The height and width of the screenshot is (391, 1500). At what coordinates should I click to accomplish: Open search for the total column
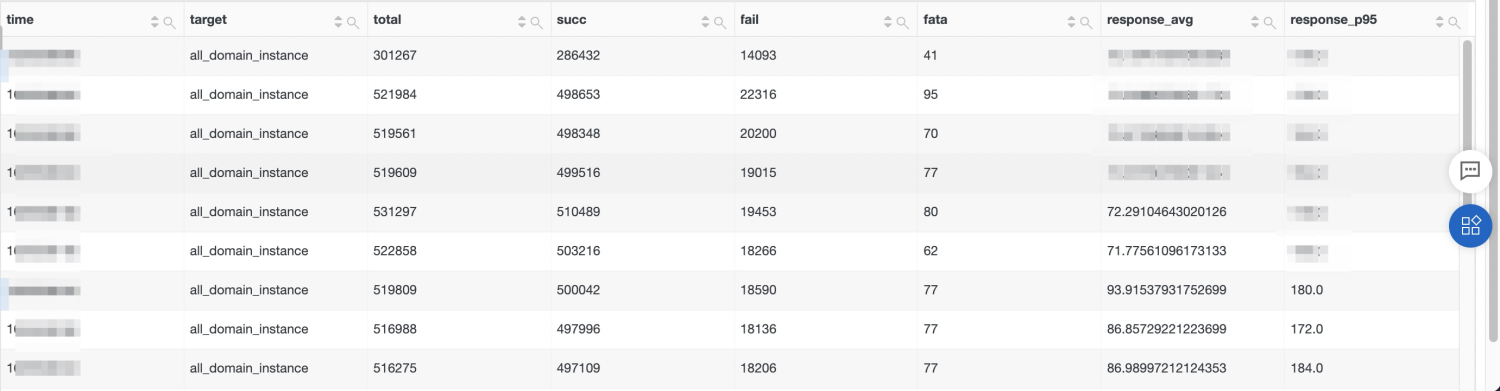(x=537, y=22)
